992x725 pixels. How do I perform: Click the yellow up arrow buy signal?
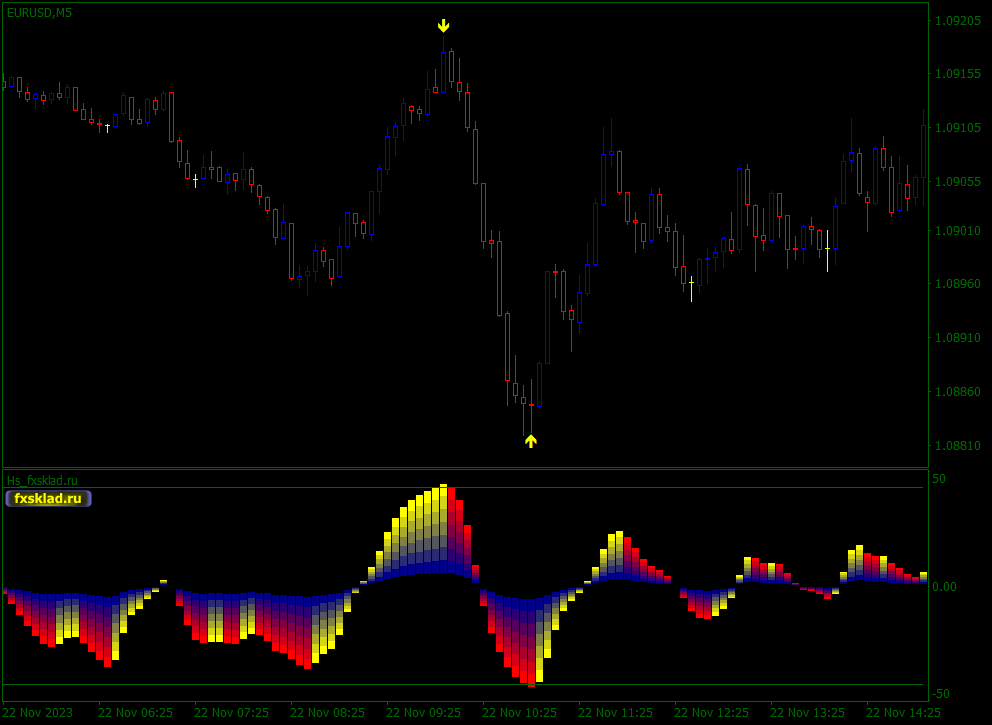click(x=531, y=441)
